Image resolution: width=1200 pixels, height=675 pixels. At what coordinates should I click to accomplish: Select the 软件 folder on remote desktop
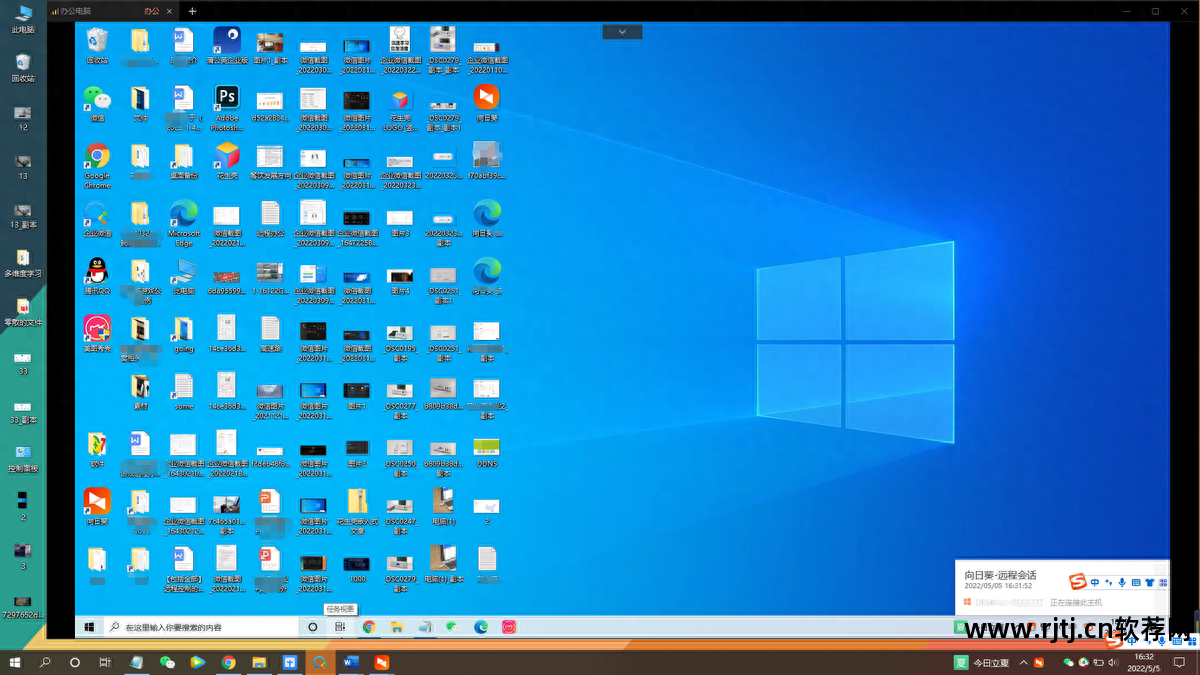click(x=97, y=449)
